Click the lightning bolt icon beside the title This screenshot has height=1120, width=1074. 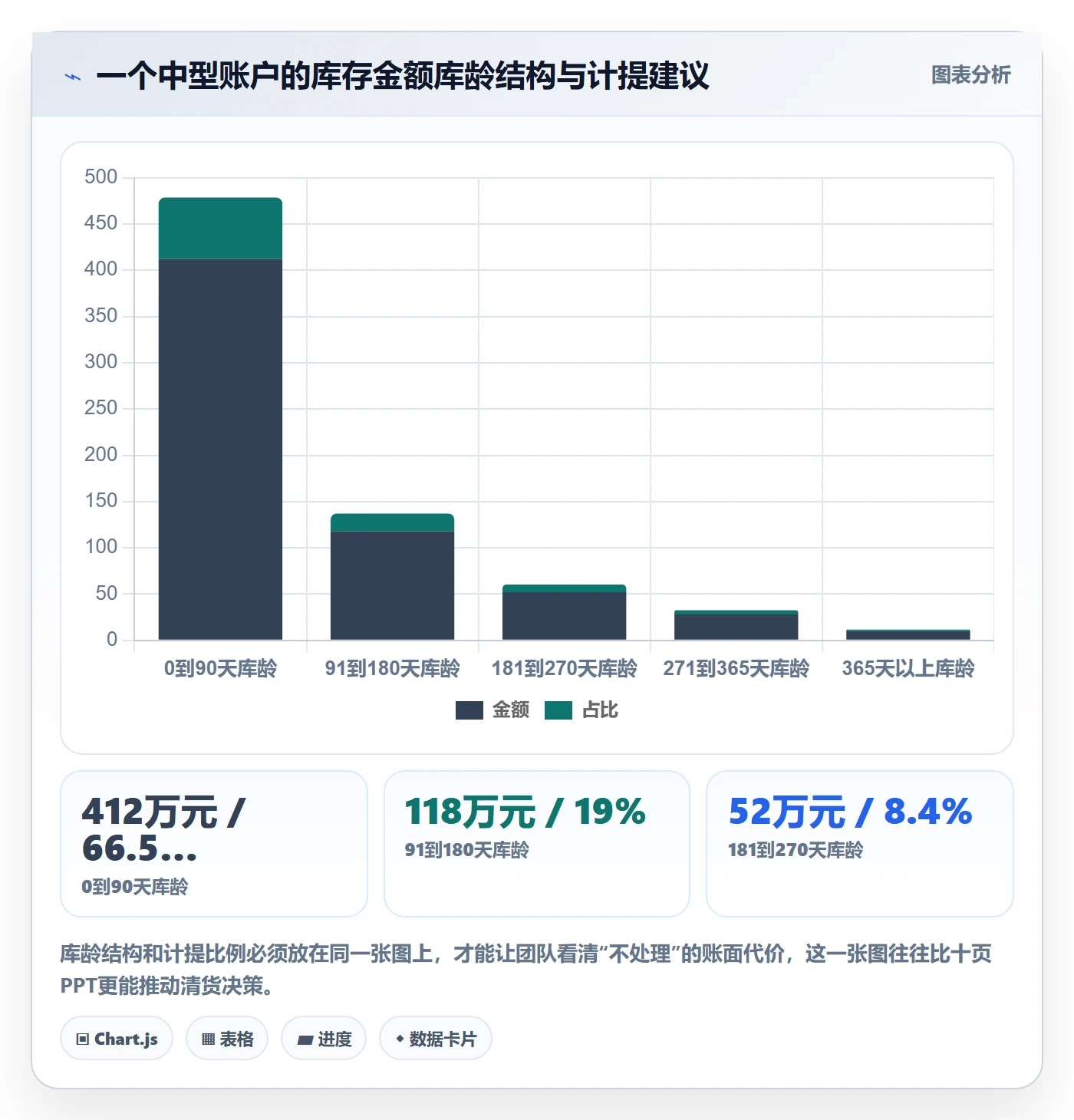click(73, 77)
